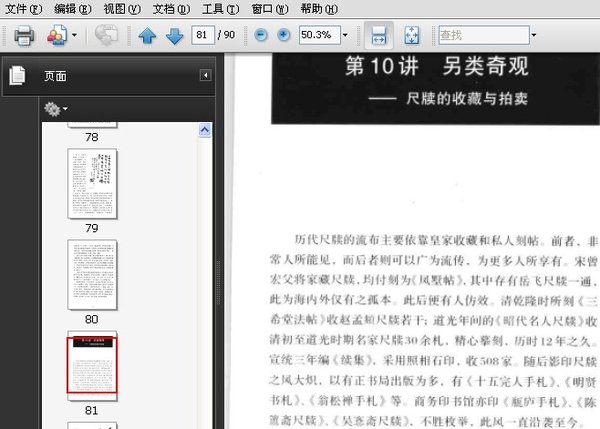Collapse the Pages navigation panel
Viewport: 600px width, 429px height.
click(205, 75)
